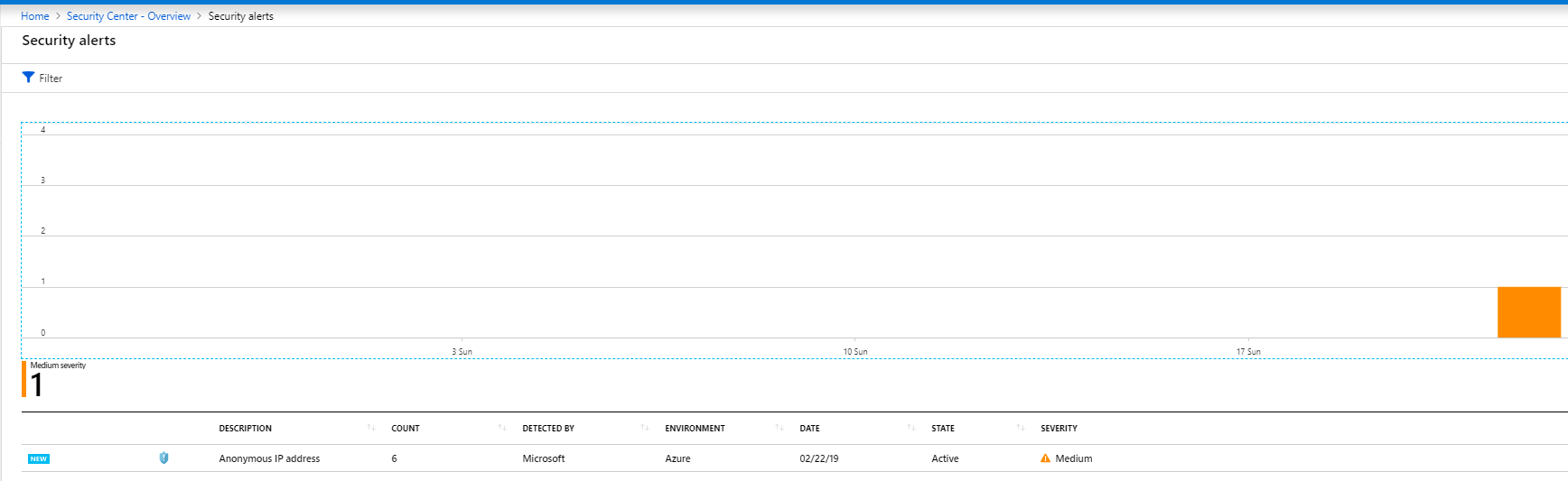Click the Medium severity warning triangle icon
Image resolution: width=1568 pixels, height=481 pixels.
[x=1045, y=458]
